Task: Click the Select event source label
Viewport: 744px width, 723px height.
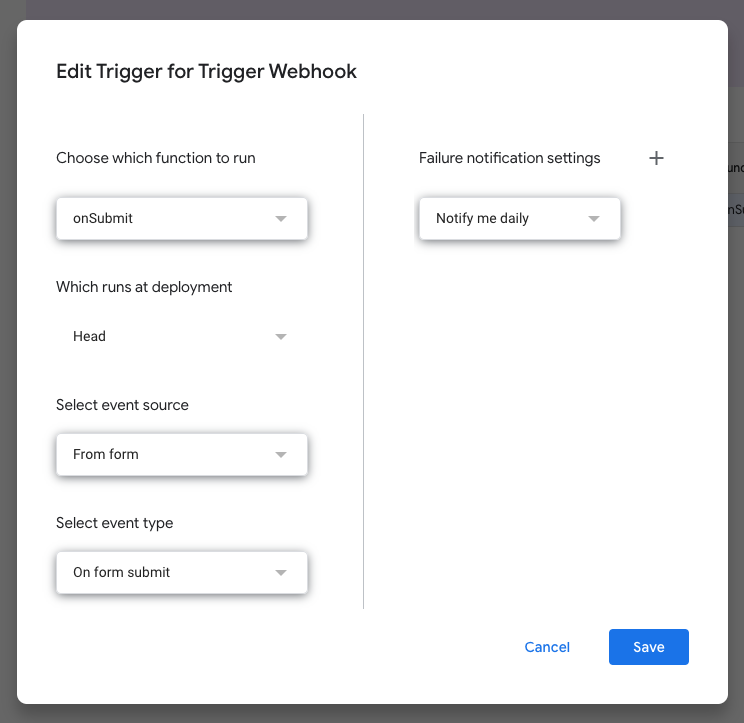Action: 122,405
